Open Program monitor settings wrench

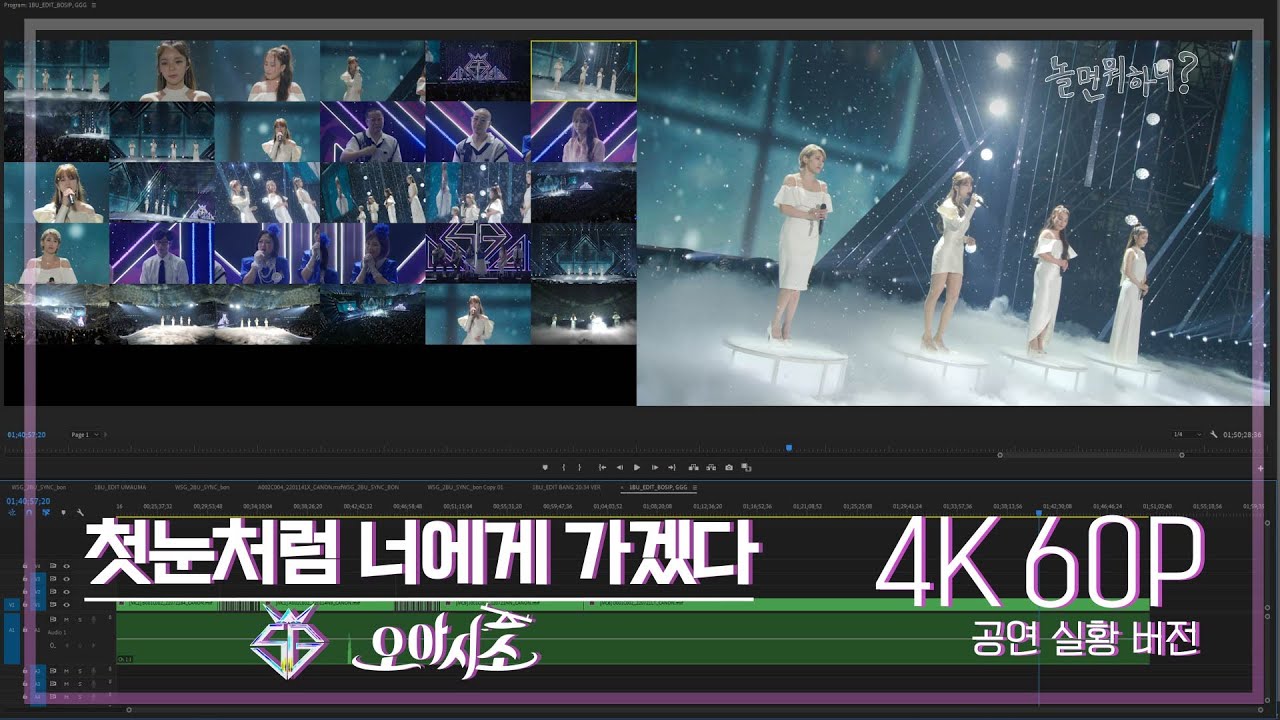[x=1214, y=435]
